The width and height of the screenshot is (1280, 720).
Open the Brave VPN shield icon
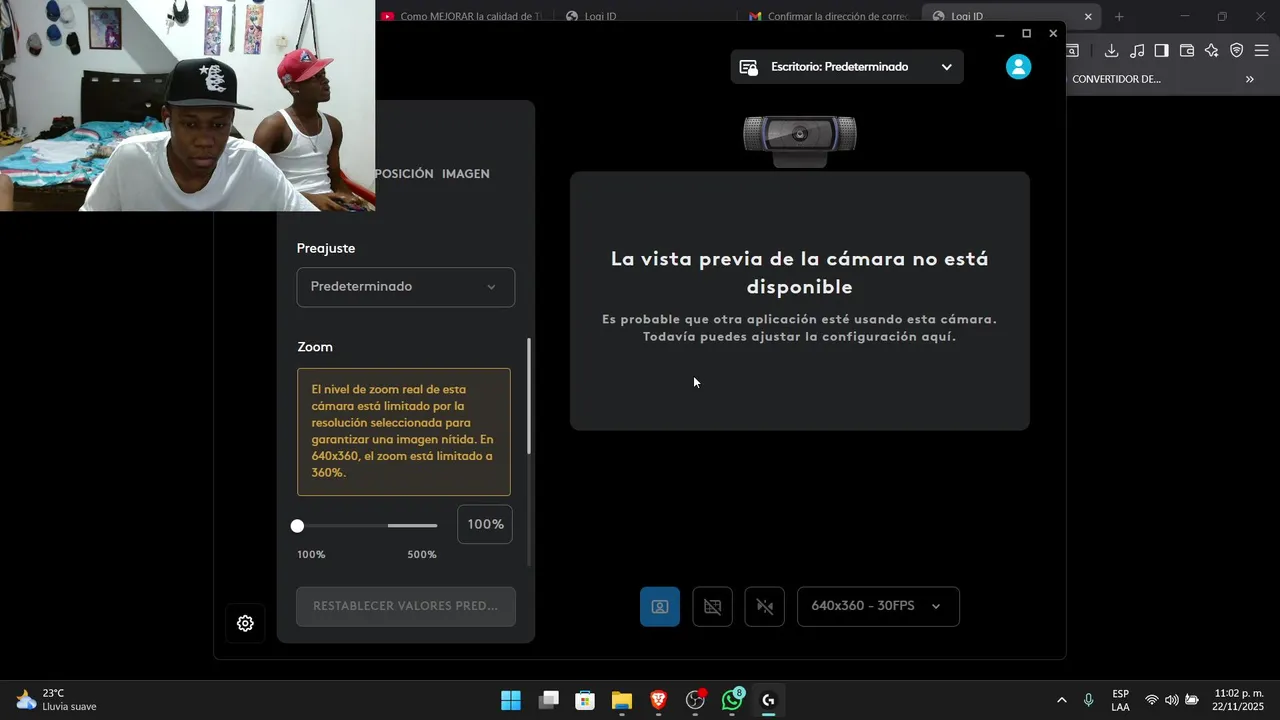[1237, 51]
